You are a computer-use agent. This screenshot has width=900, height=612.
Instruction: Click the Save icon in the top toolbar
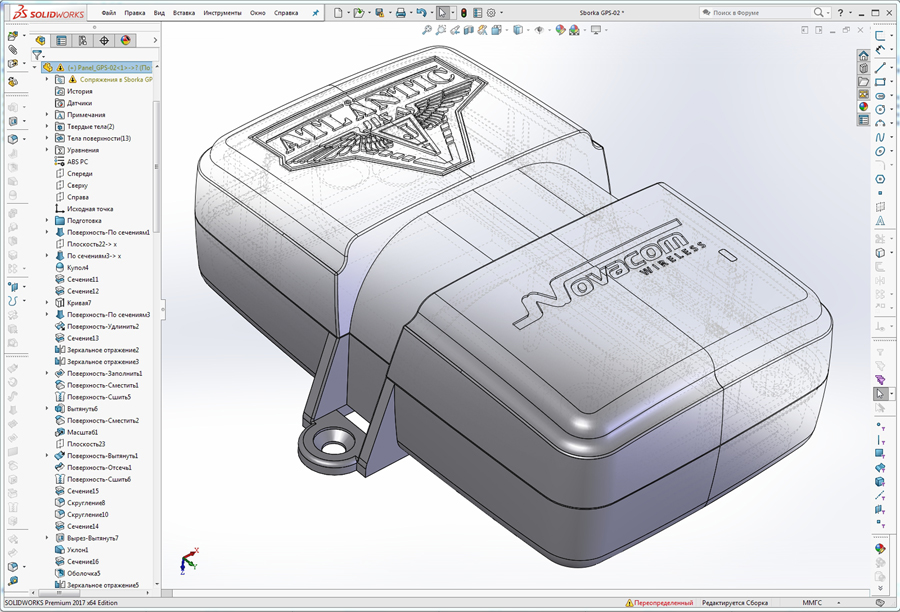(x=380, y=13)
